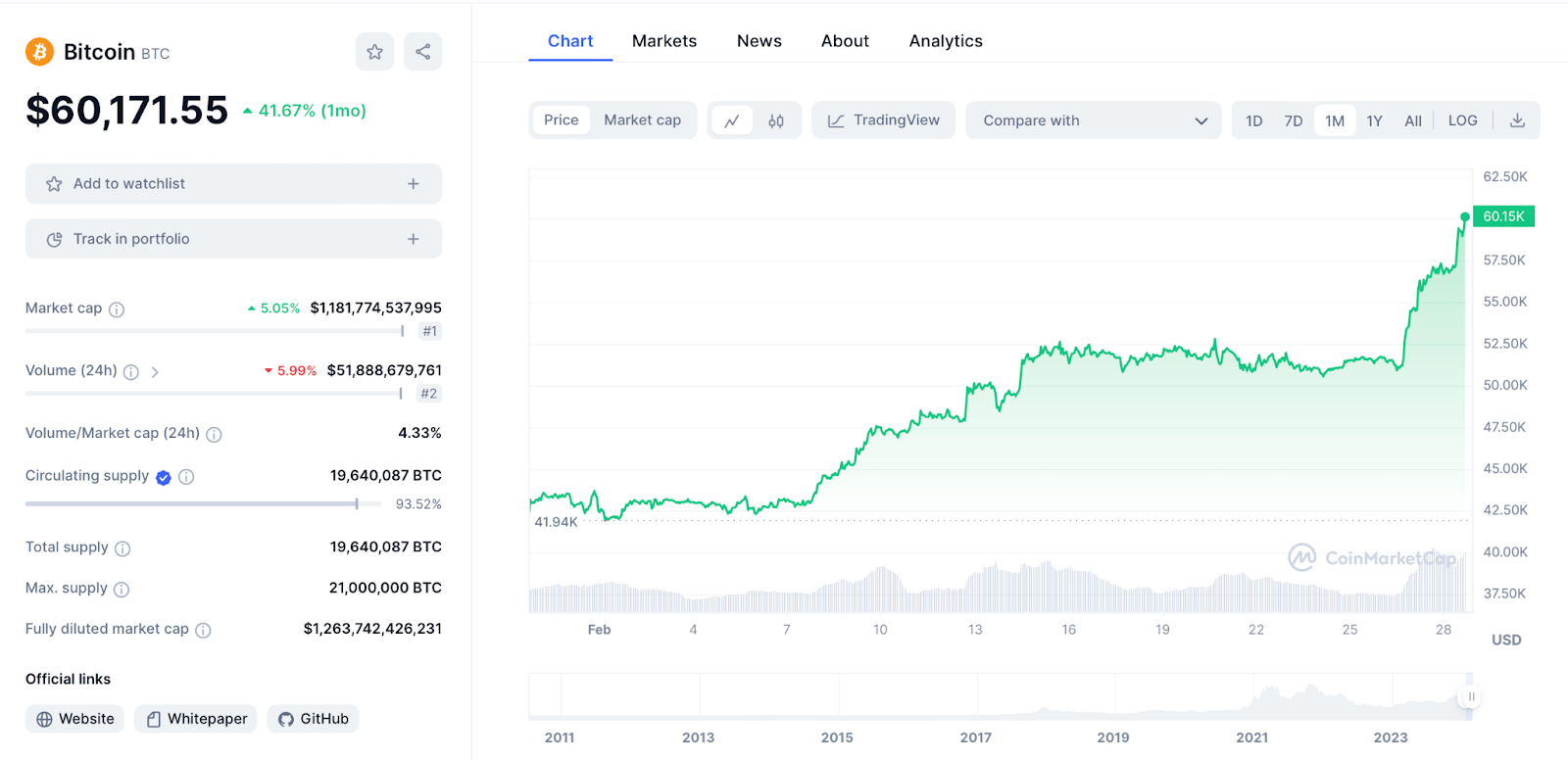The height and width of the screenshot is (760, 1568).
Task: Select line chart view icon
Action: coord(732,120)
